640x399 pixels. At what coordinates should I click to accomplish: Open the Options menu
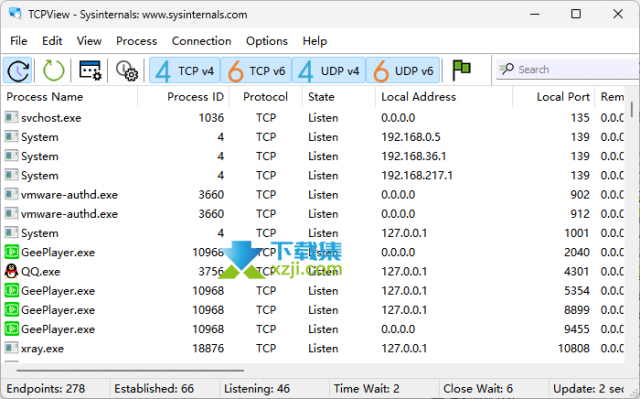coord(267,41)
